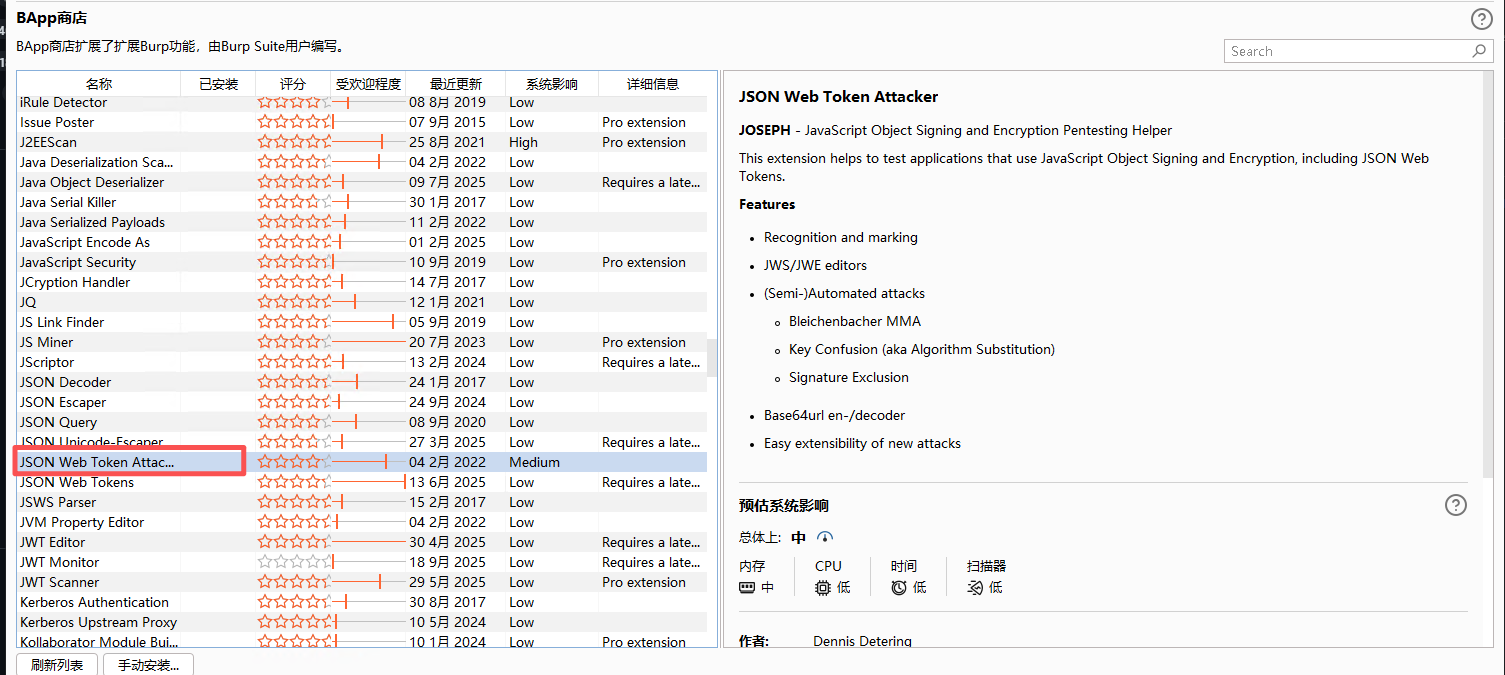Viewport: 1505px width, 675px height.
Task: Open the estimated system impact help icon
Action: 1456,505
